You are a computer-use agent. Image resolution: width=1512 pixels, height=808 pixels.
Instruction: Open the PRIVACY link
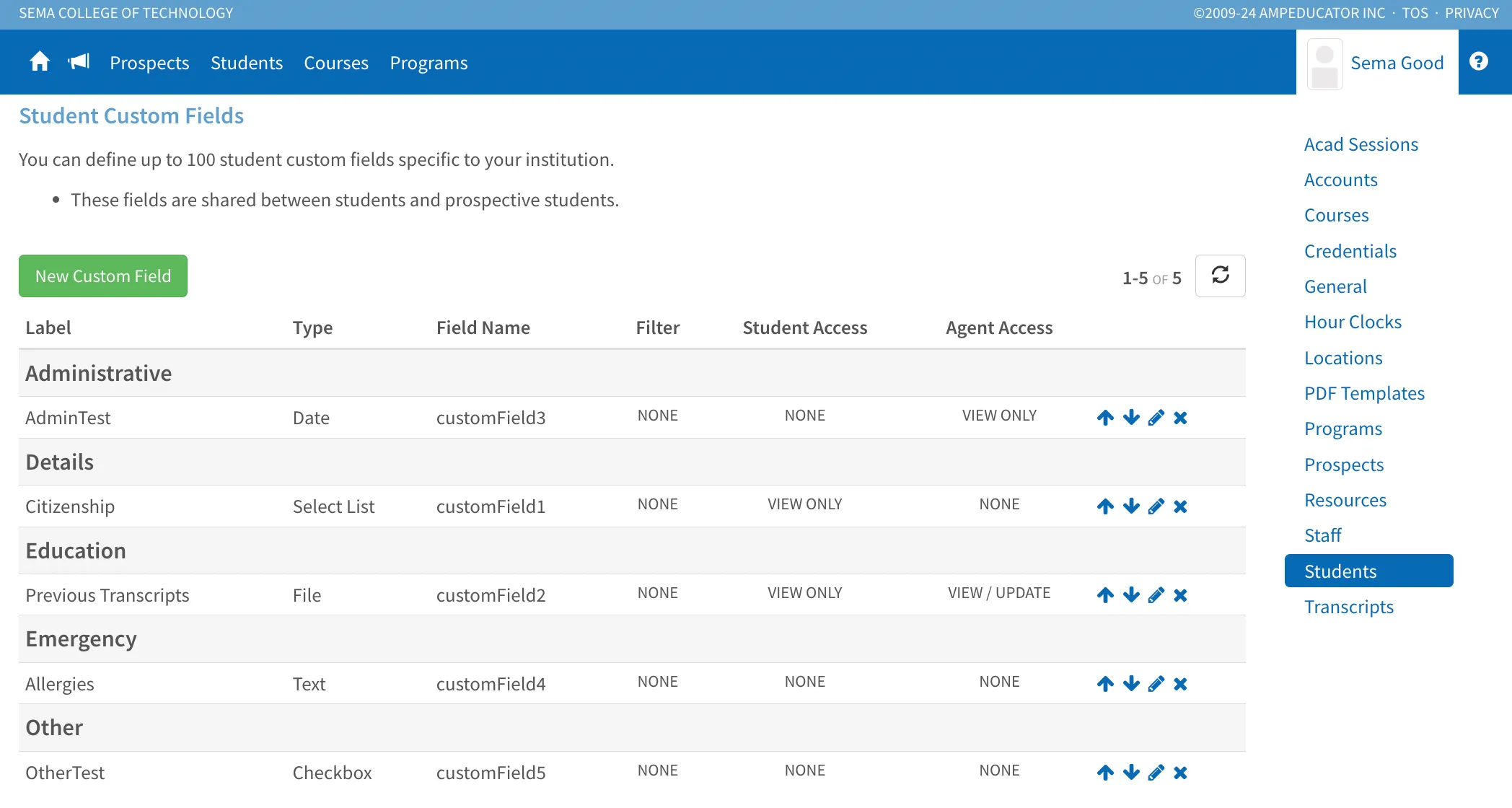click(x=1472, y=13)
